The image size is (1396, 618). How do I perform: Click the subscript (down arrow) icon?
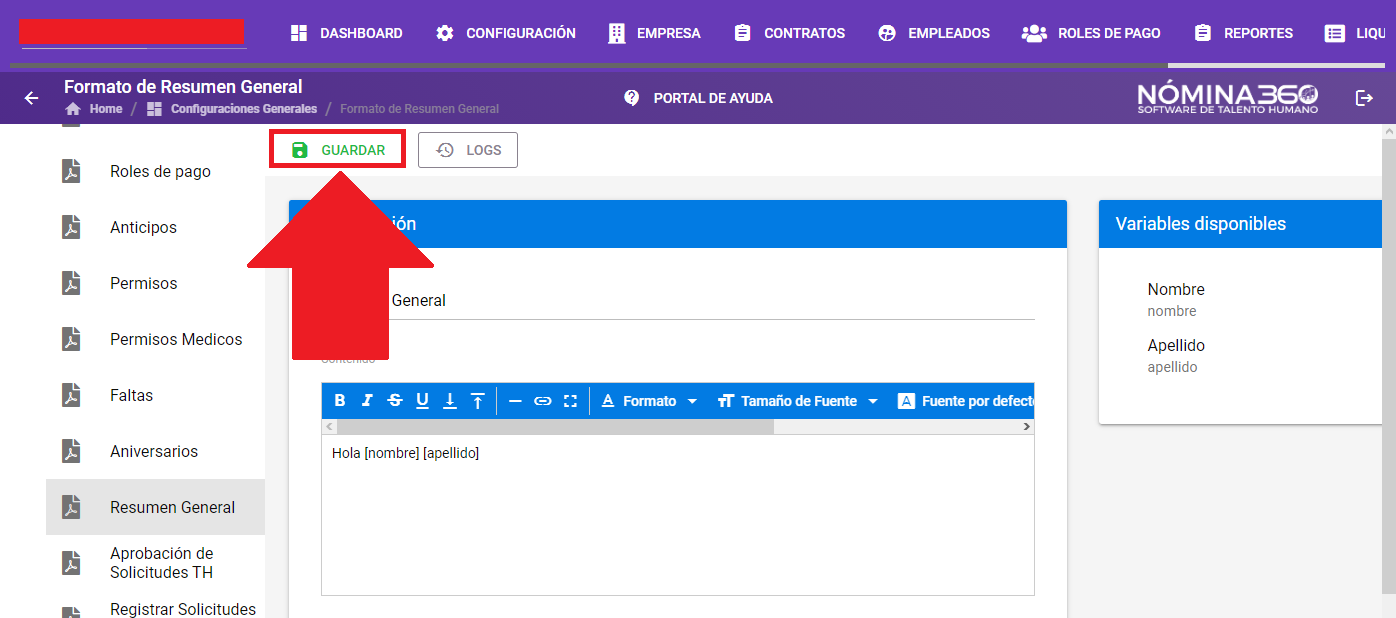450,401
